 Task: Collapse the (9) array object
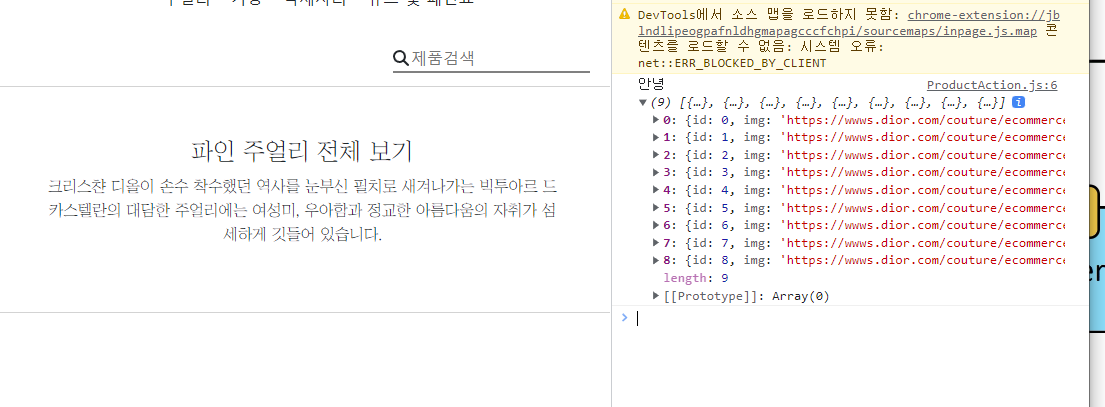pyautogui.click(x=643, y=103)
